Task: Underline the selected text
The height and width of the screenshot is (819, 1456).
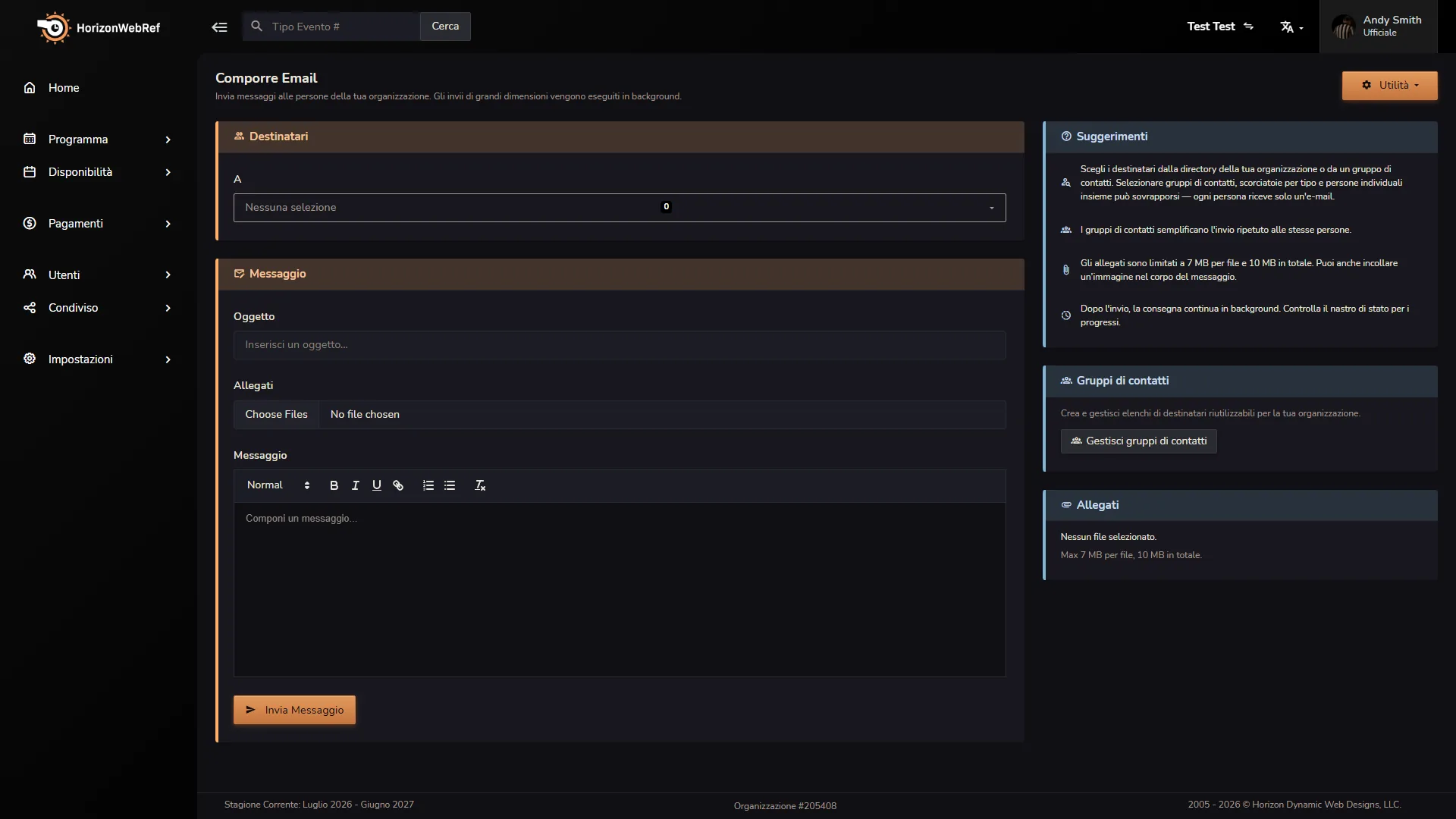Action: pyautogui.click(x=376, y=485)
